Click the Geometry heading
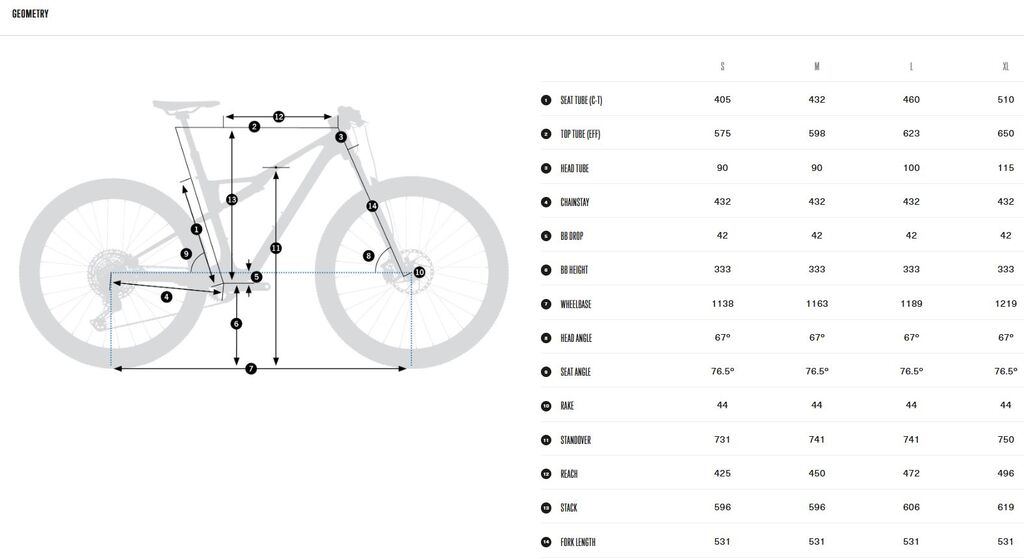 pos(30,14)
